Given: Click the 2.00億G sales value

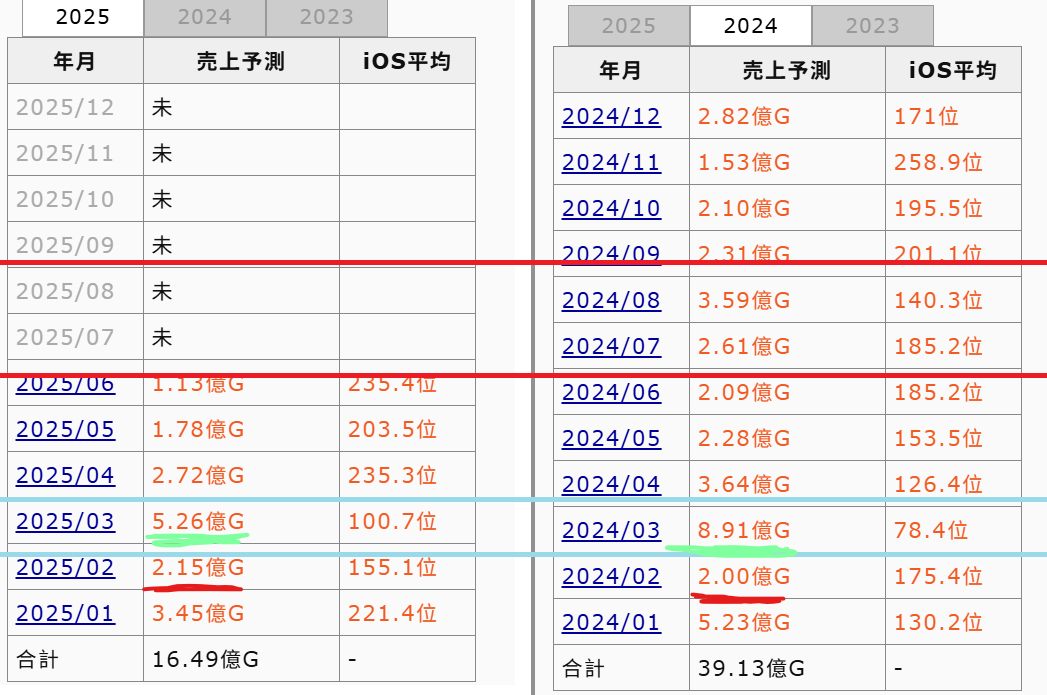Looking at the screenshot, I should [x=744, y=577].
